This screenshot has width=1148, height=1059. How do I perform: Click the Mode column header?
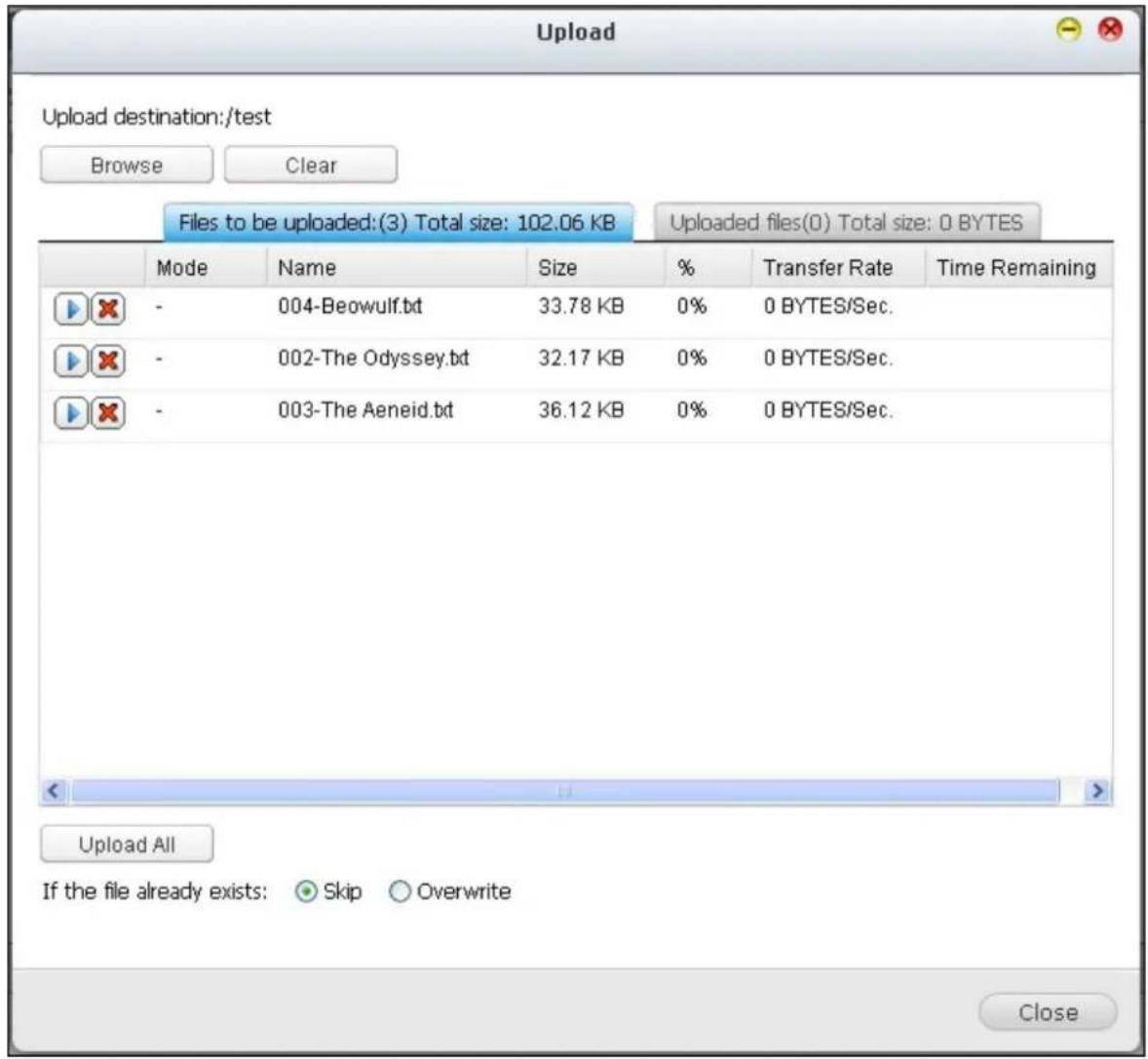(206, 268)
